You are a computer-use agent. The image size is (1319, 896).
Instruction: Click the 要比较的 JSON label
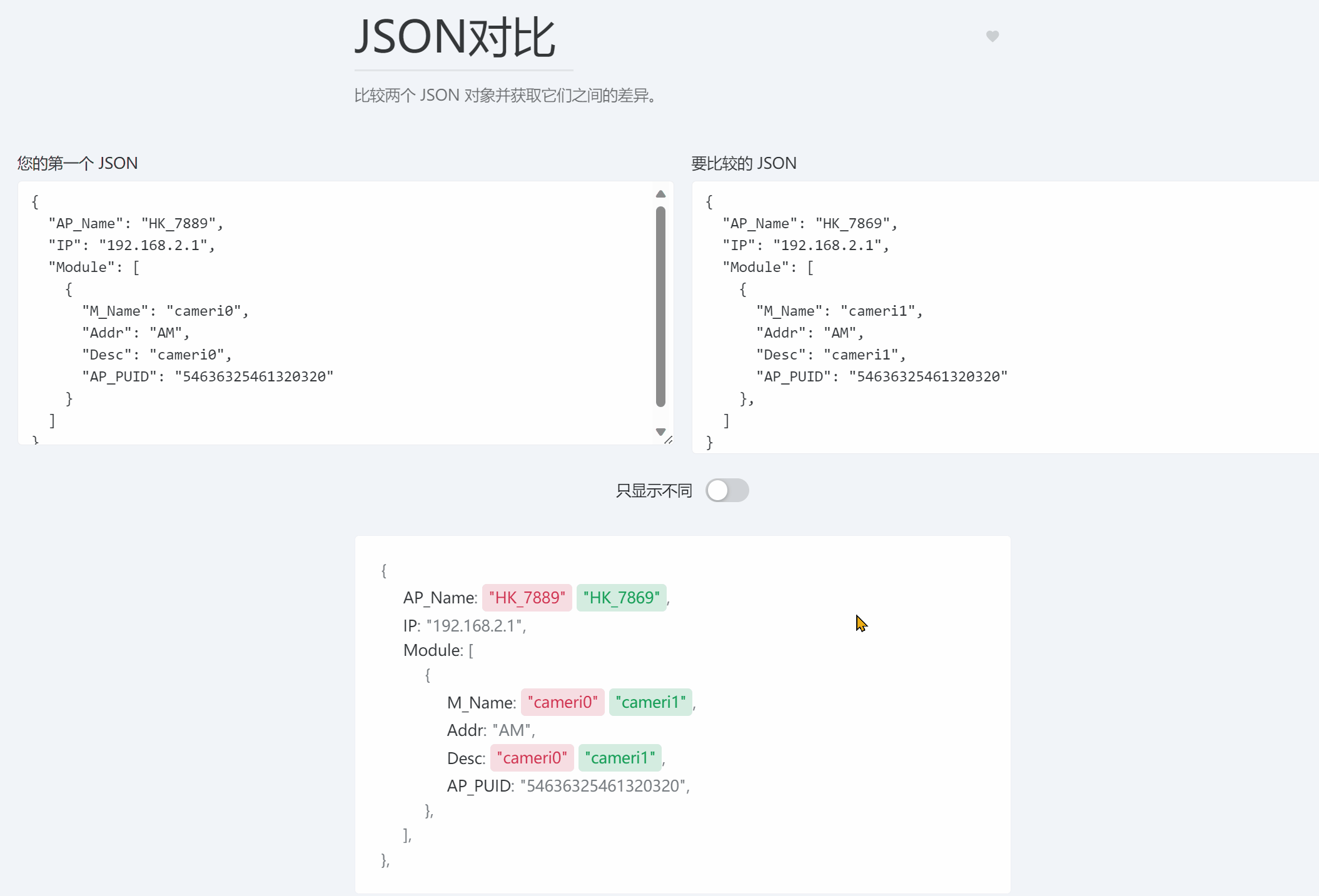744,163
